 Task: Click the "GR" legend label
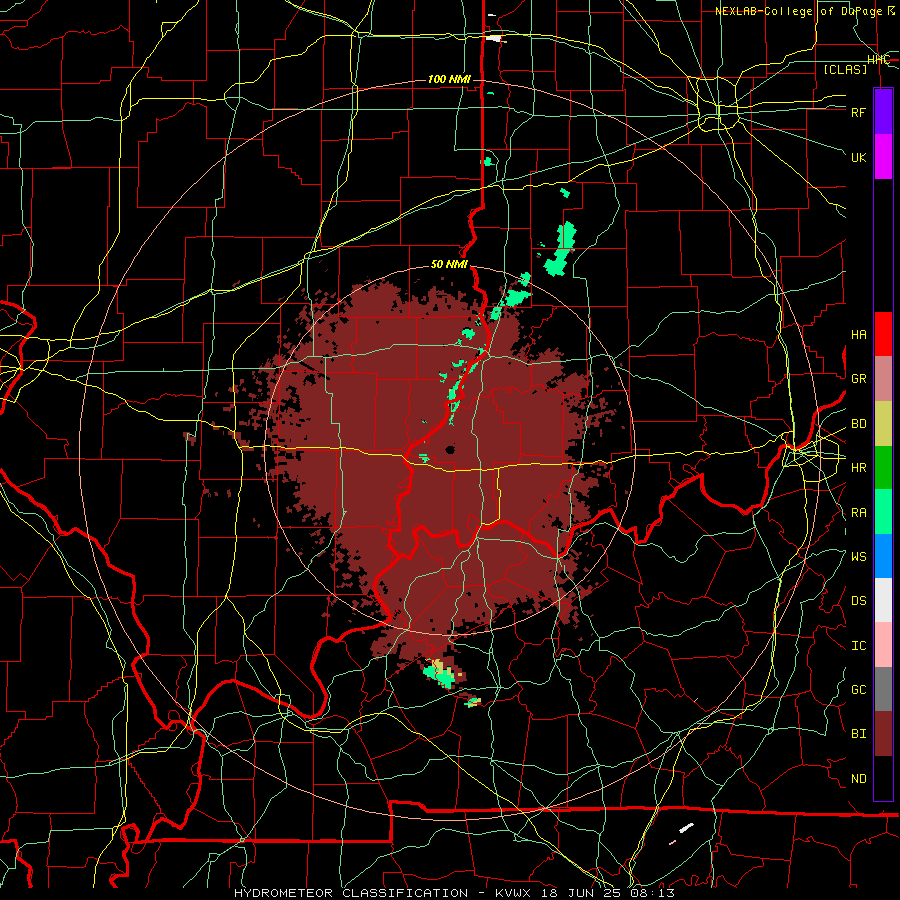coord(858,378)
